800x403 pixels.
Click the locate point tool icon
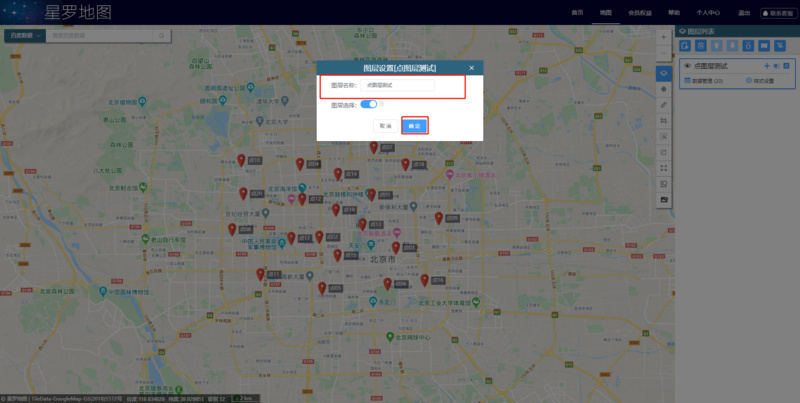[664, 89]
